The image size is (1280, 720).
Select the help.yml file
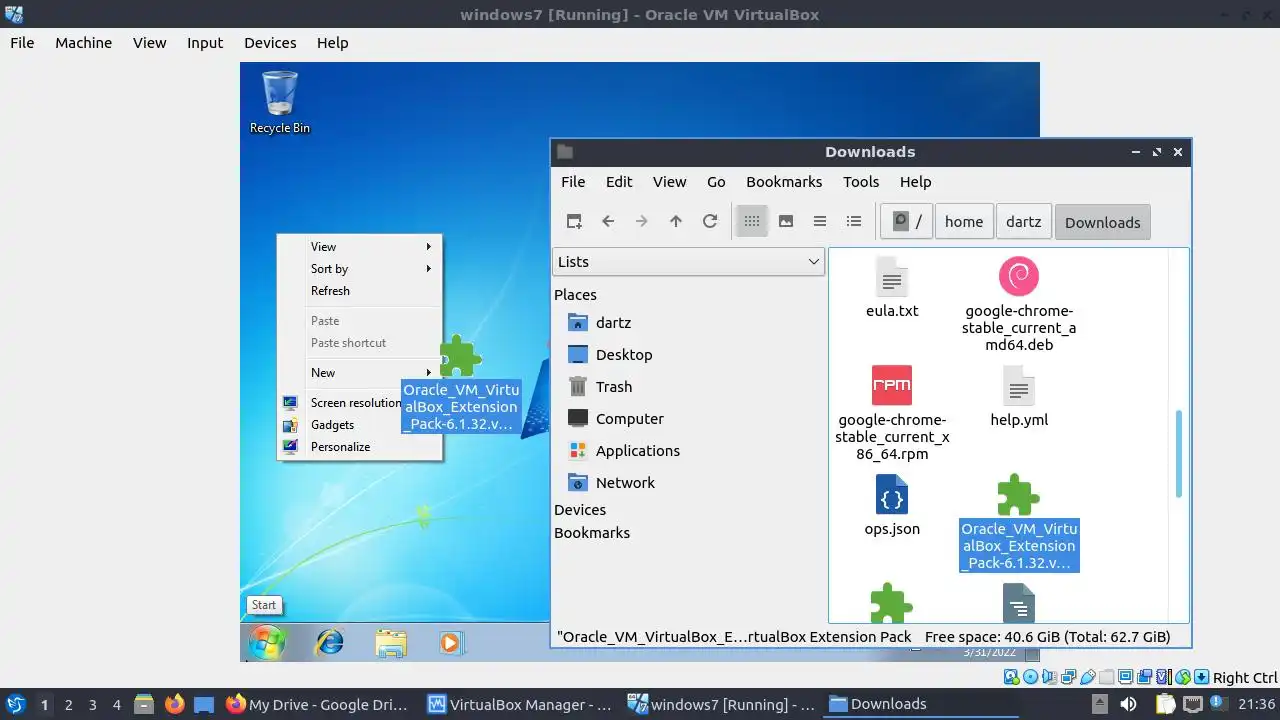point(1019,396)
